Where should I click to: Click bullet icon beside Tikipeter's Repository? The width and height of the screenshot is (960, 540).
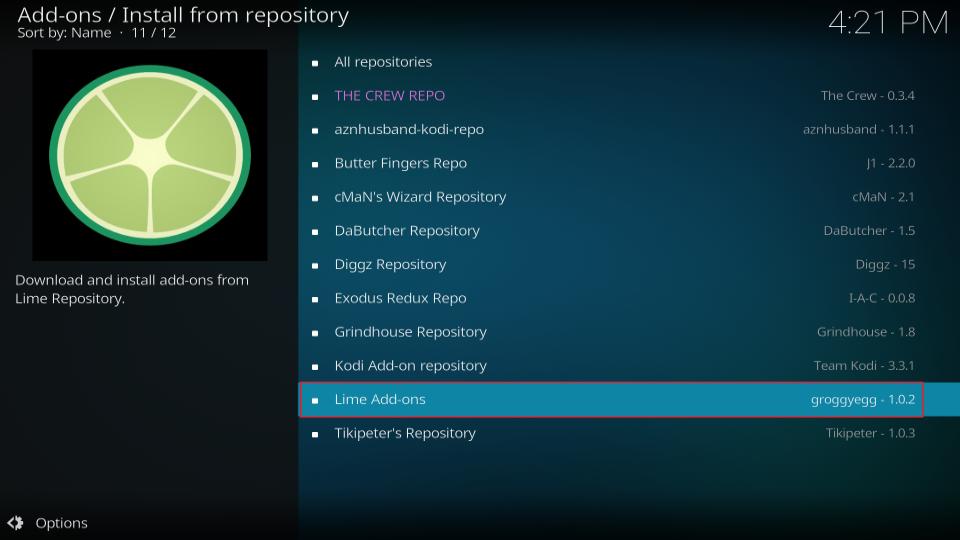click(315, 434)
